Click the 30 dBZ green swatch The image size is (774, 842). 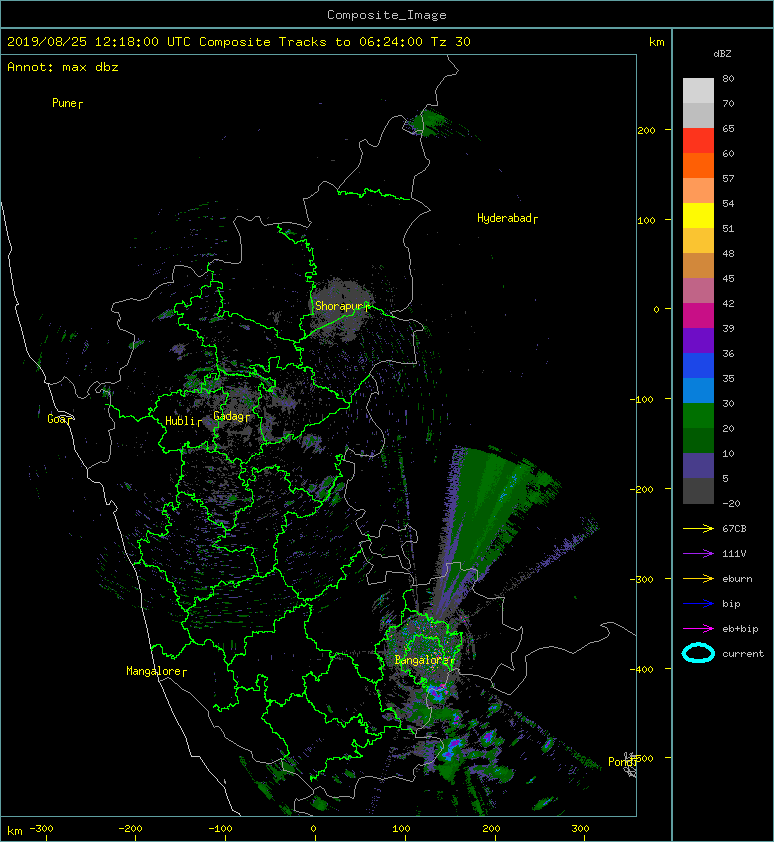[698, 416]
